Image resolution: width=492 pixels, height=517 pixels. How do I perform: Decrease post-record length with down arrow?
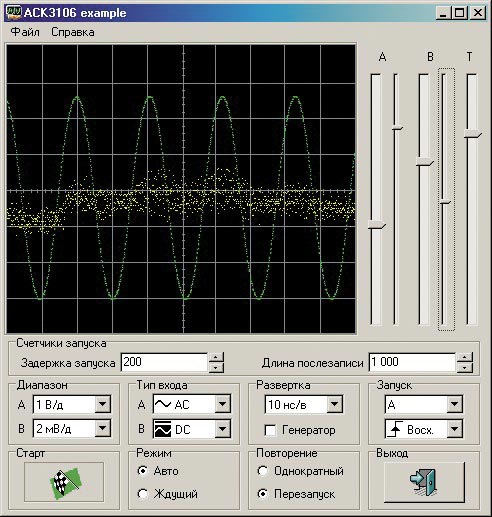click(465, 367)
